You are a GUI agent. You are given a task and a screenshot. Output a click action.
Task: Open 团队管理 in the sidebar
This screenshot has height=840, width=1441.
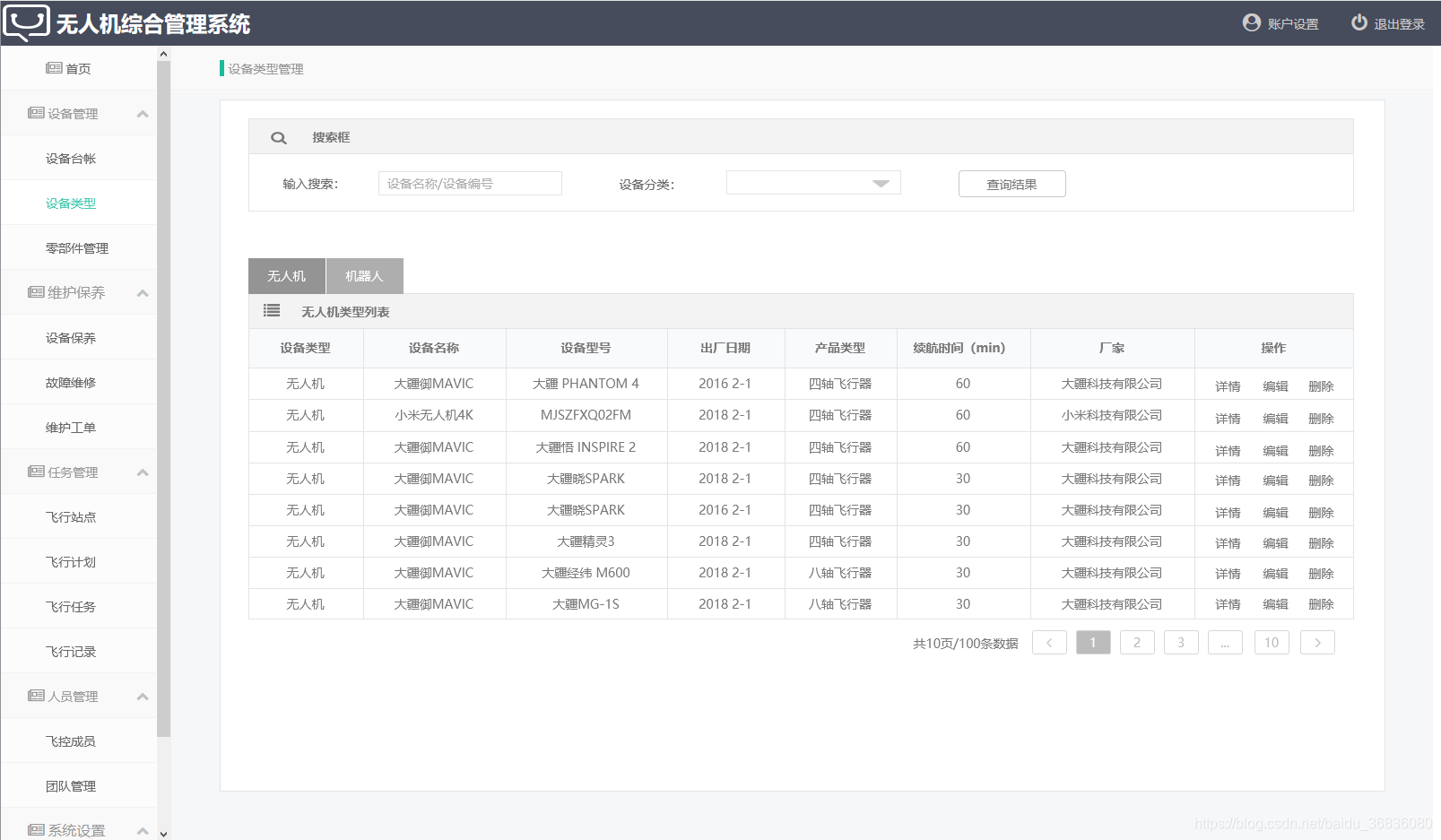click(x=71, y=786)
